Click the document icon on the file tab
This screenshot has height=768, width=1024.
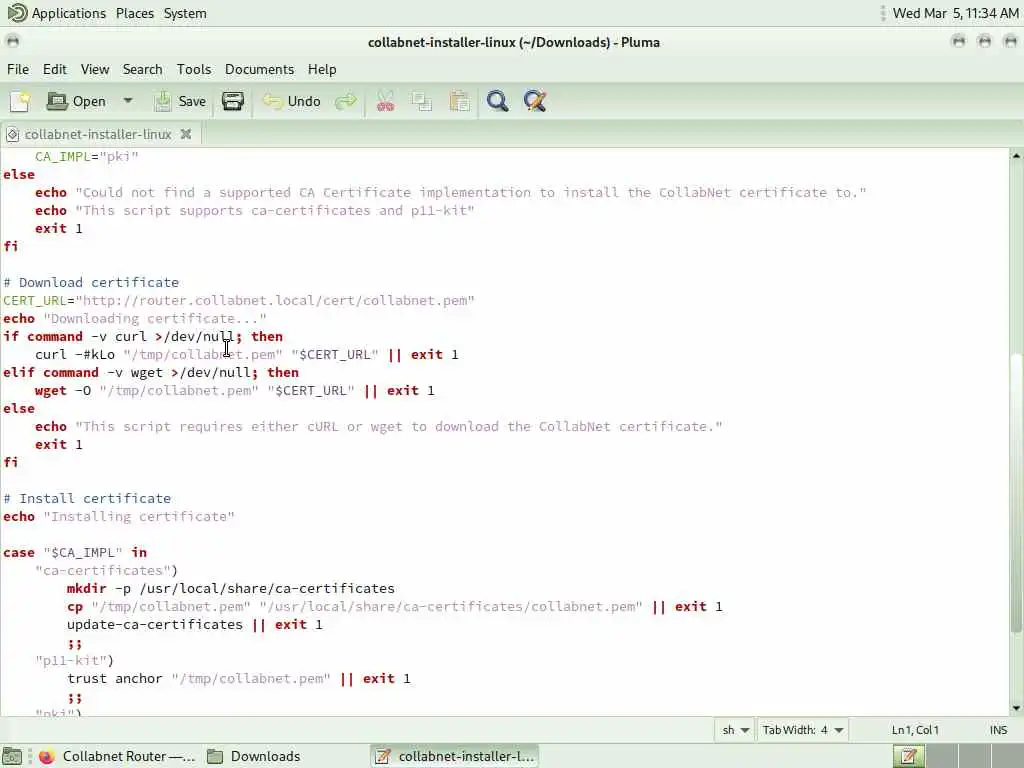pos(12,135)
